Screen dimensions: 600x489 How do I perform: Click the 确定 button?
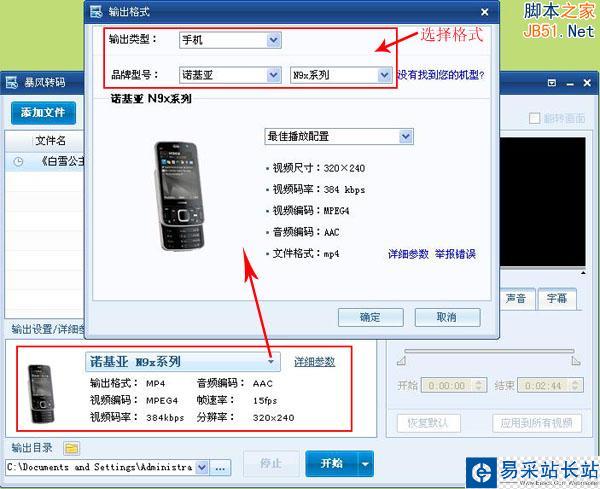coord(370,317)
